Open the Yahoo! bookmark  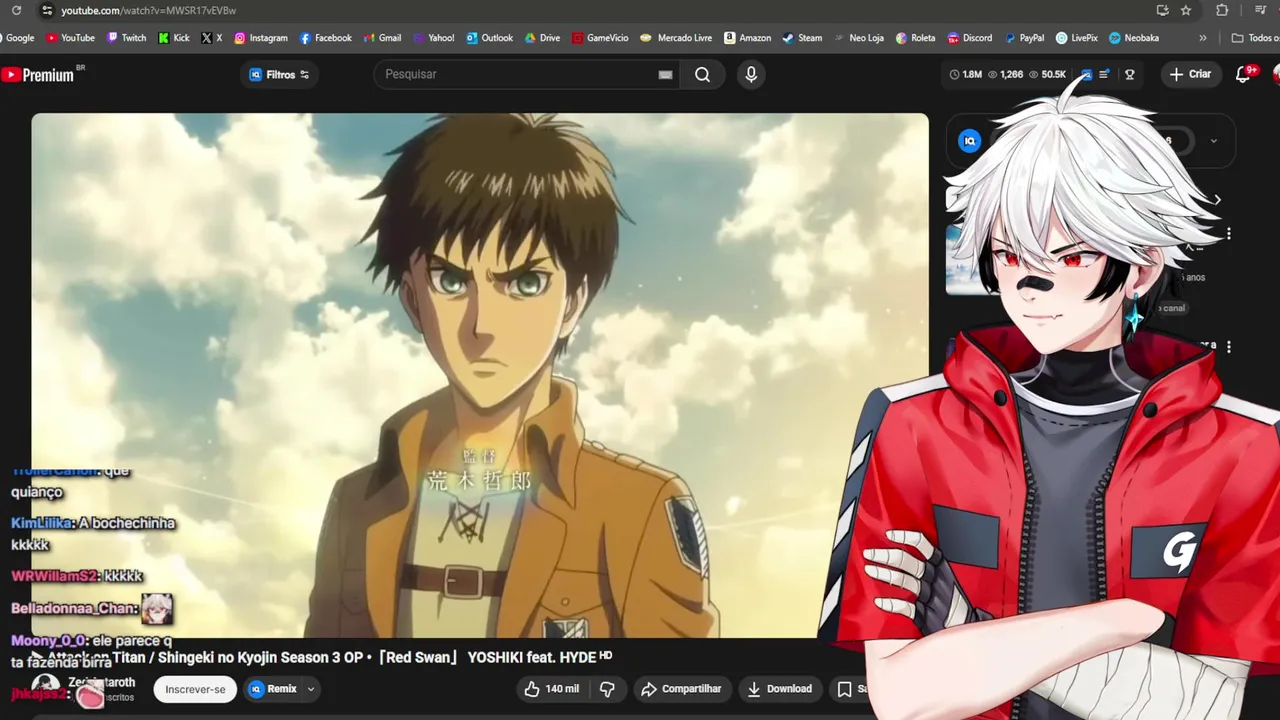[432, 38]
